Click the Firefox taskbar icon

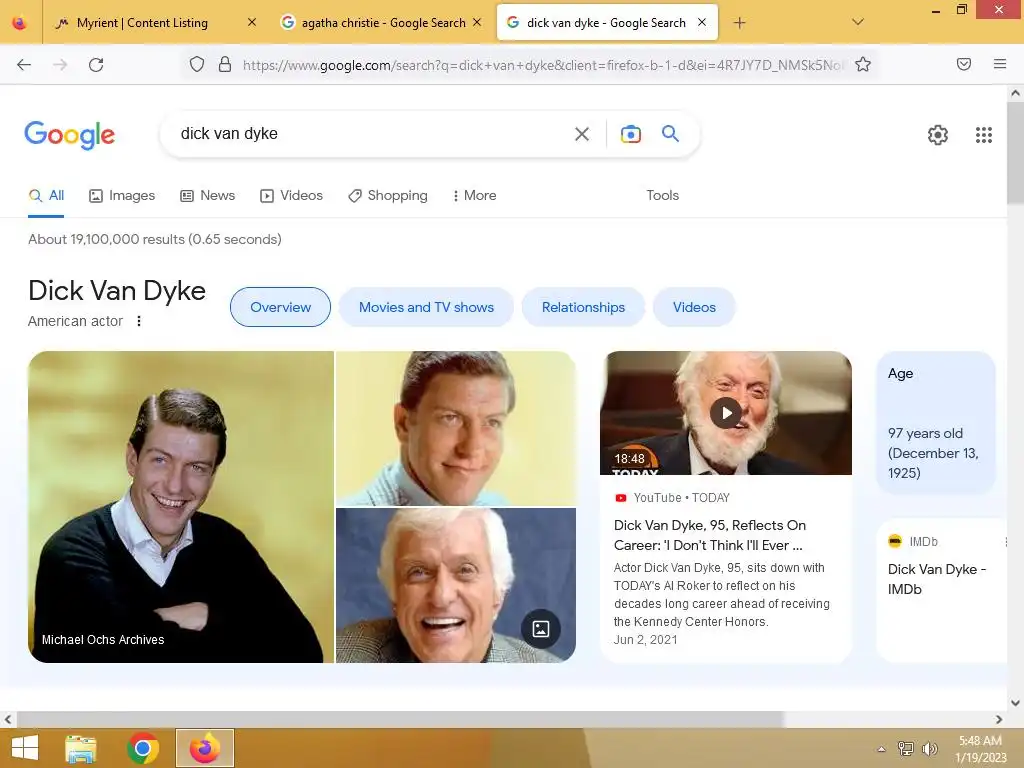(204, 748)
